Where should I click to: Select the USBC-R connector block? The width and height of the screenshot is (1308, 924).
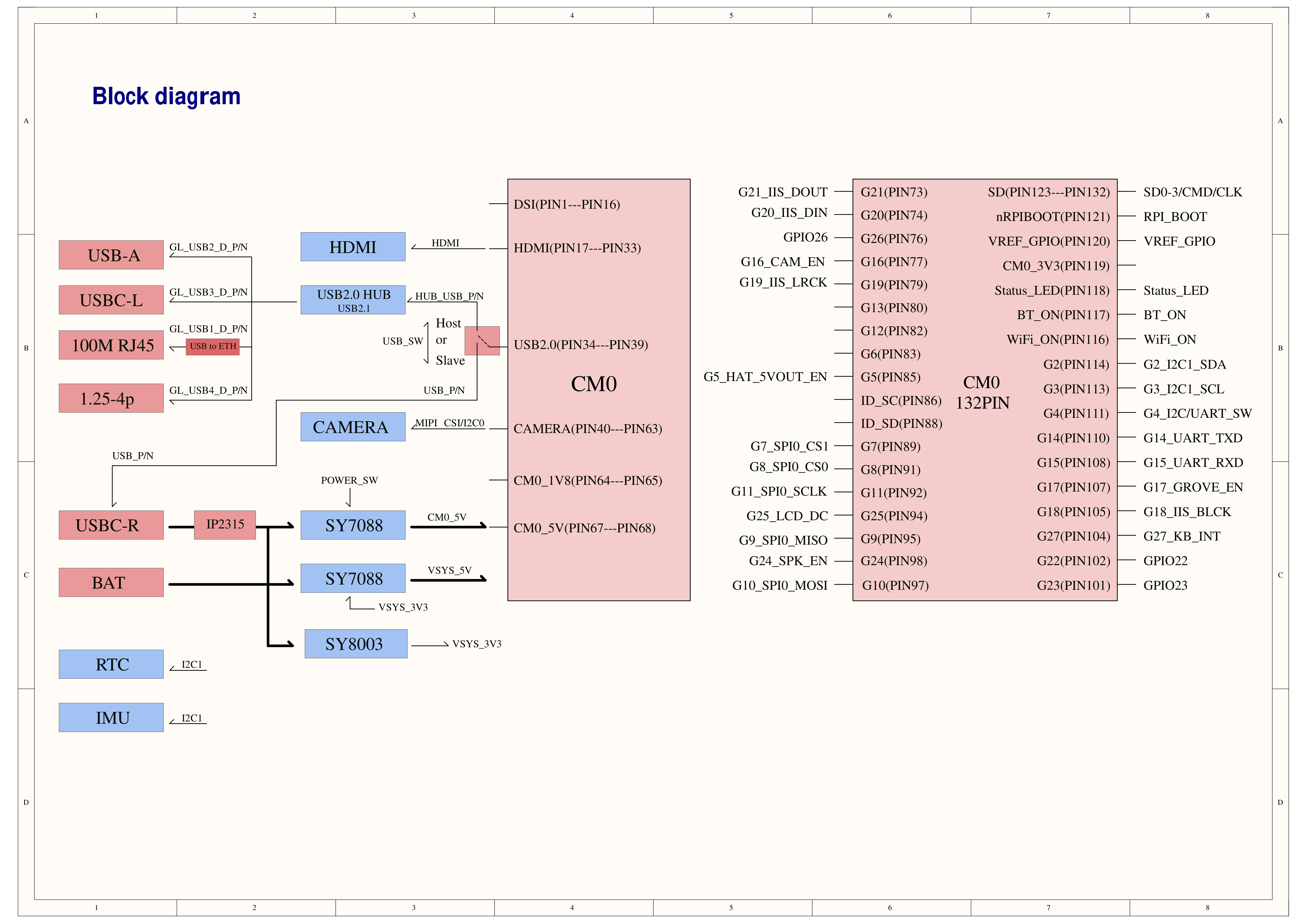click(111, 525)
